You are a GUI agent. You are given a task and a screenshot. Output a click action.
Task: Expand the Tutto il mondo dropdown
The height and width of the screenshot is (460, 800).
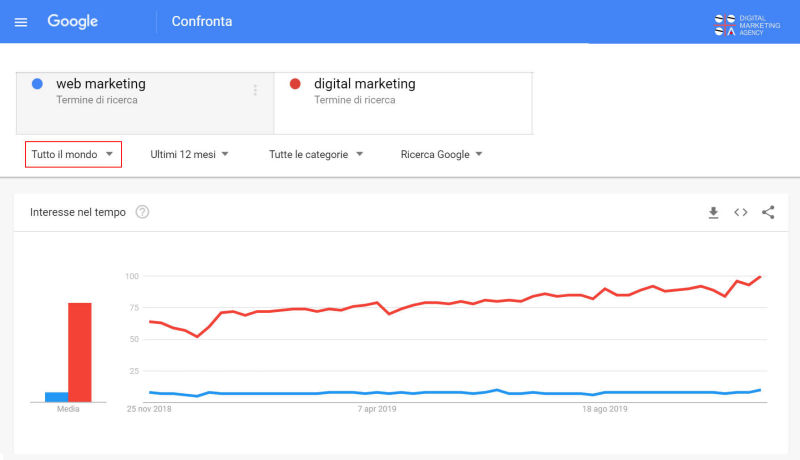point(73,154)
